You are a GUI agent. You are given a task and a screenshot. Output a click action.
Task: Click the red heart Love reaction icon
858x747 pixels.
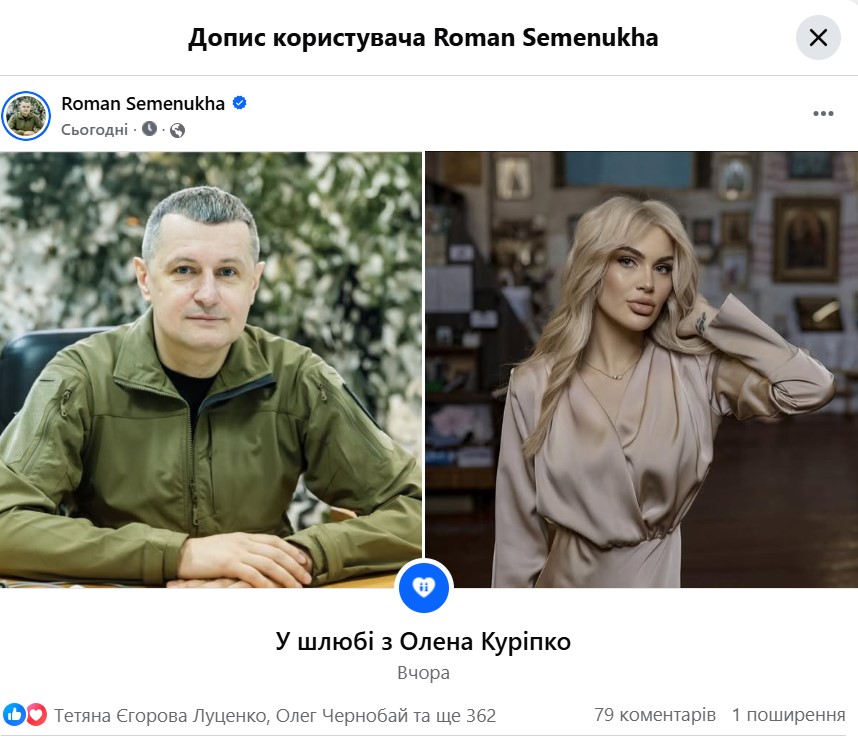coord(36,714)
